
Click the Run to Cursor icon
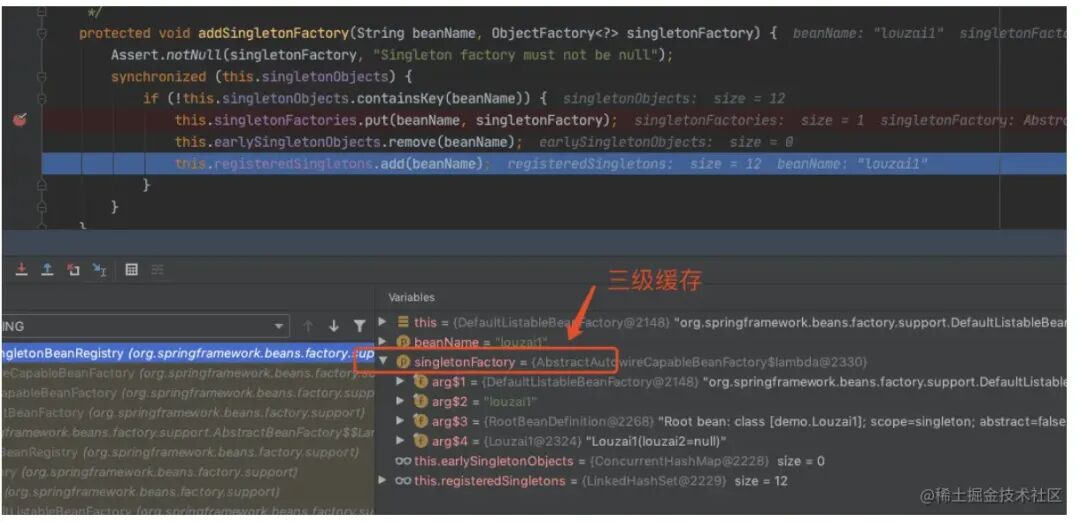pos(100,269)
